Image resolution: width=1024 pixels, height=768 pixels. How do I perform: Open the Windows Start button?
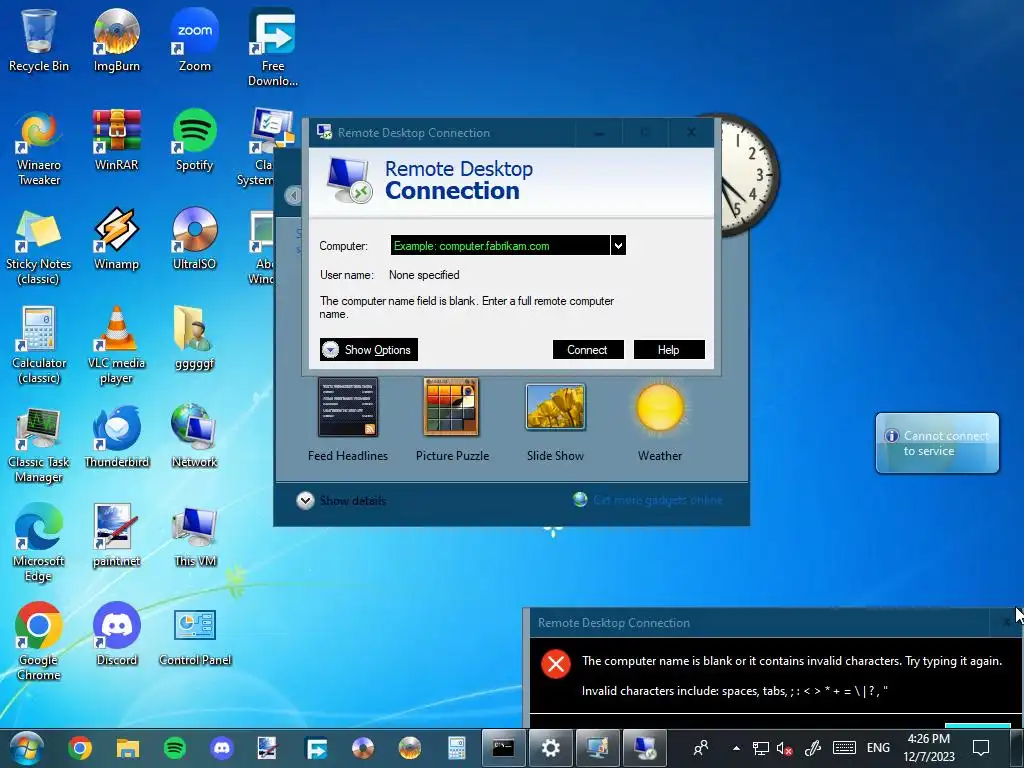[x=27, y=748]
